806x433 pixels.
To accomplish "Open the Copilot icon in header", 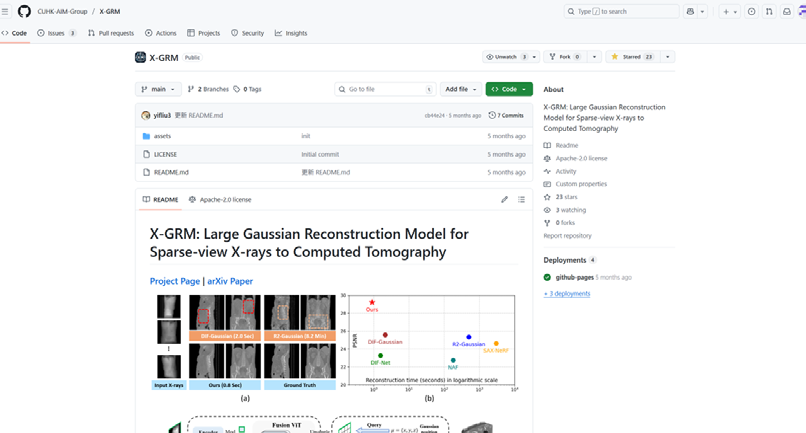I will [x=690, y=11].
